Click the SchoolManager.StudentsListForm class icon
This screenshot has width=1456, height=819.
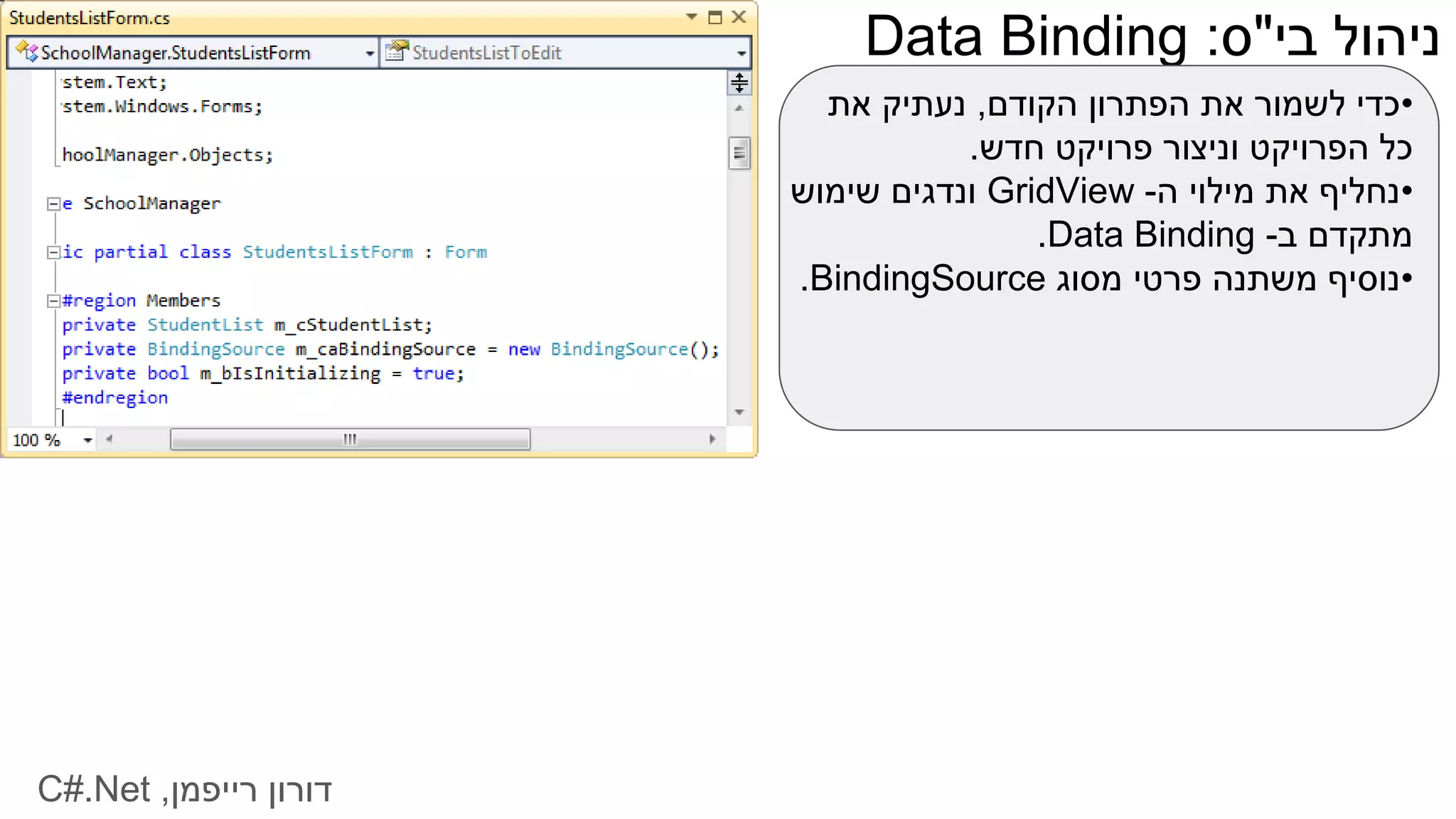pyautogui.click(x=26, y=52)
